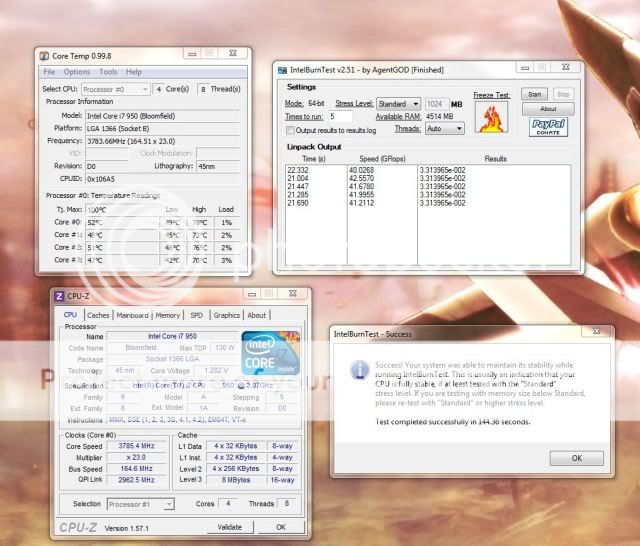640x546 pixels.
Task: Open the Threads Auto dropdown
Action: tap(444, 129)
